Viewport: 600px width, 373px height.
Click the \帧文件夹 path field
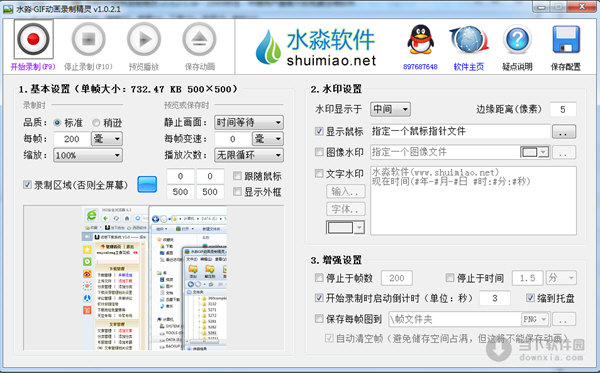click(x=454, y=319)
